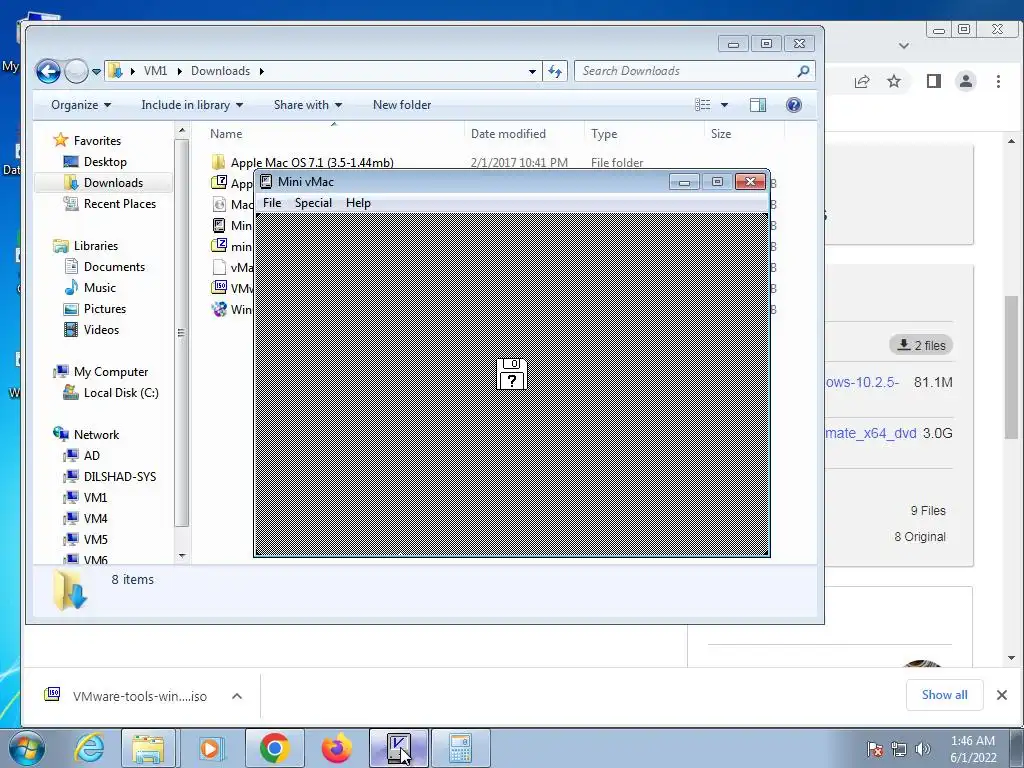Open the Music library
The height and width of the screenshot is (768, 1024).
(99, 288)
